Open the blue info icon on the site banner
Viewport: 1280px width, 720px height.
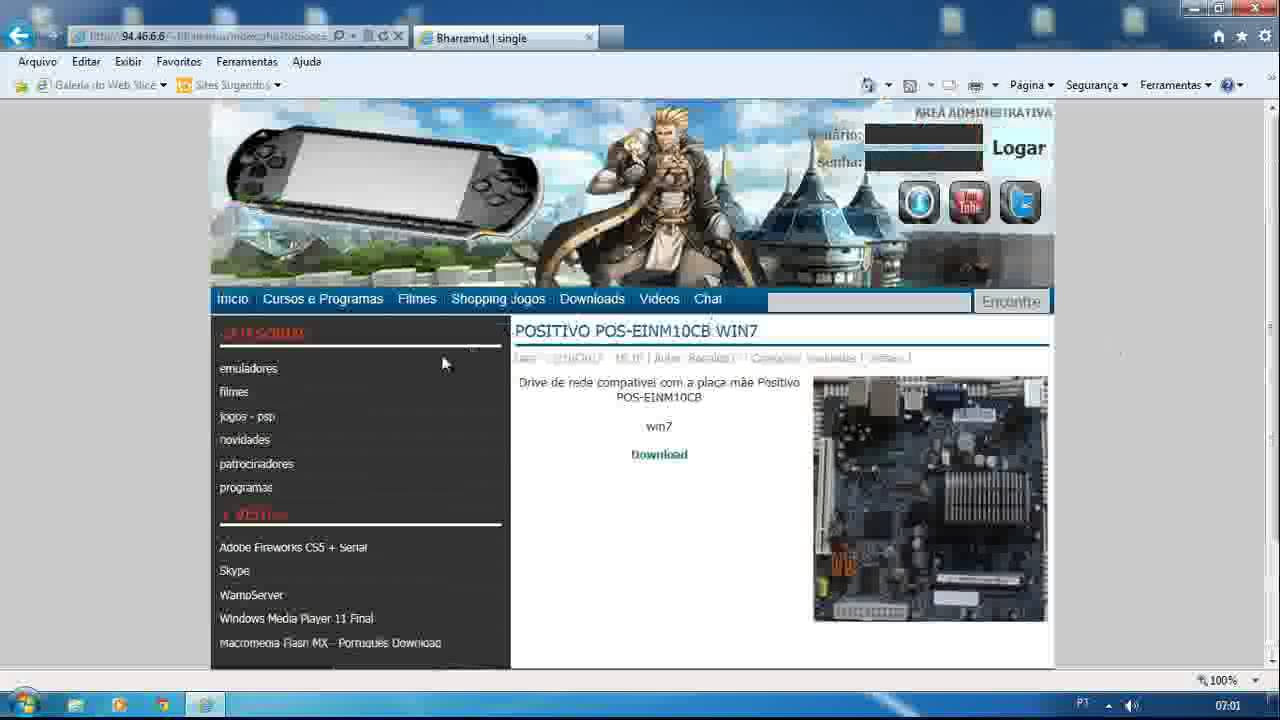918,202
